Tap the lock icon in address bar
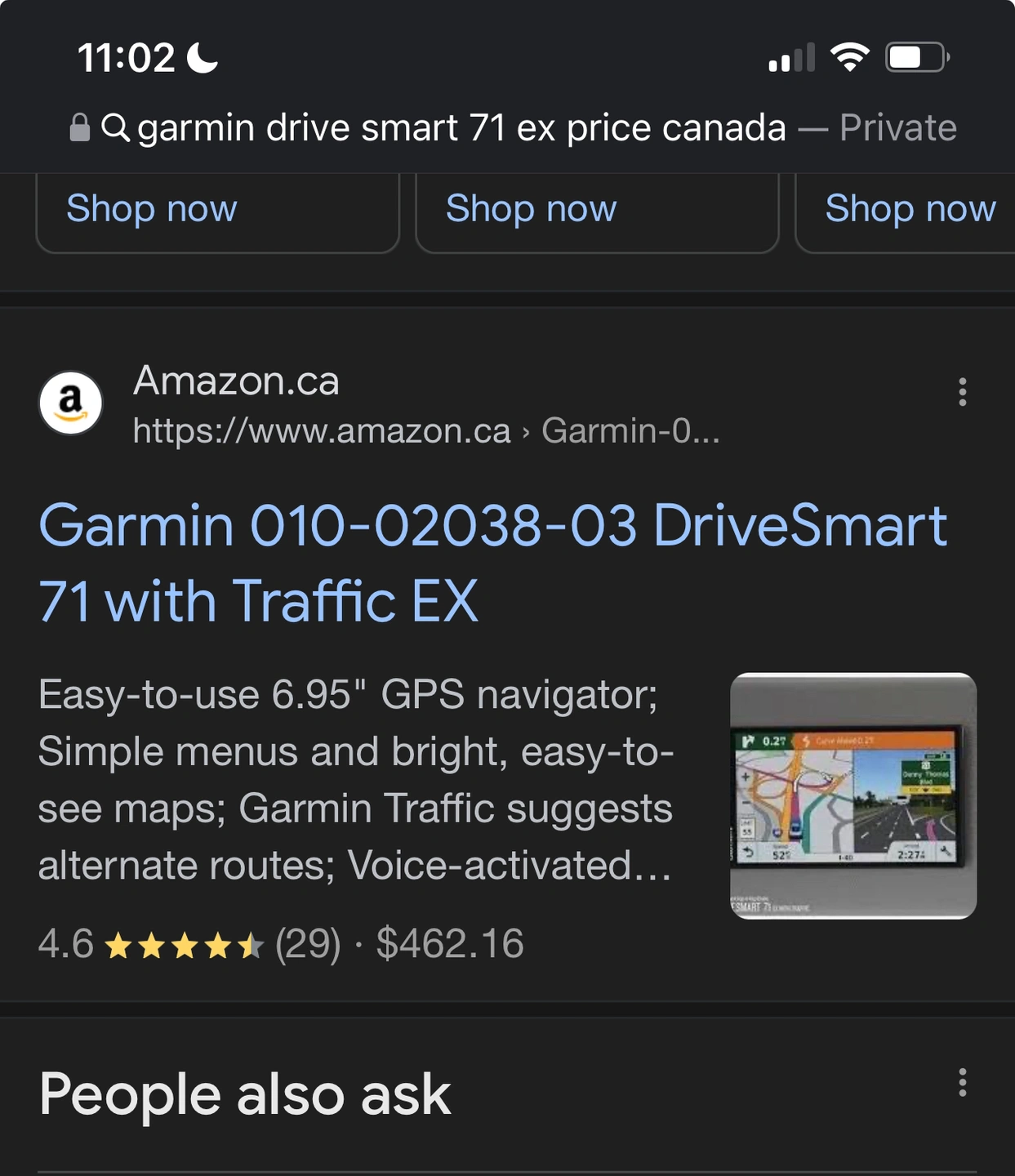This screenshot has width=1015, height=1176. pos(79,127)
